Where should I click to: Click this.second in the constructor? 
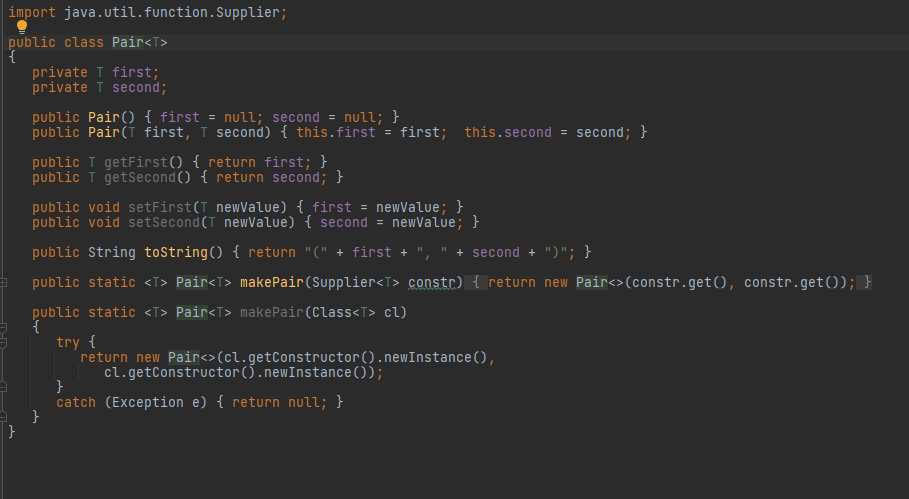click(x=508, y=133)
